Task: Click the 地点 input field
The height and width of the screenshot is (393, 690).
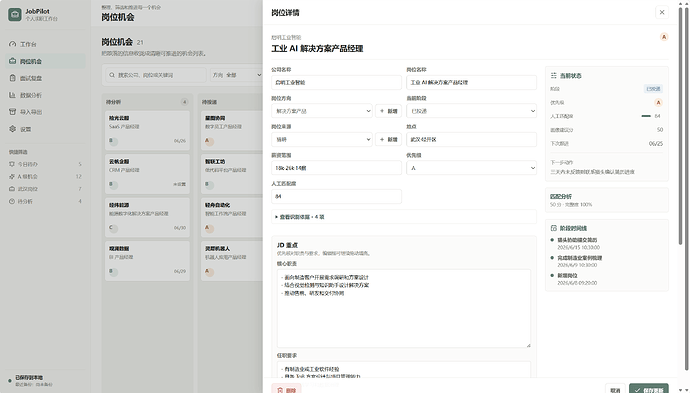Action: 471,140
